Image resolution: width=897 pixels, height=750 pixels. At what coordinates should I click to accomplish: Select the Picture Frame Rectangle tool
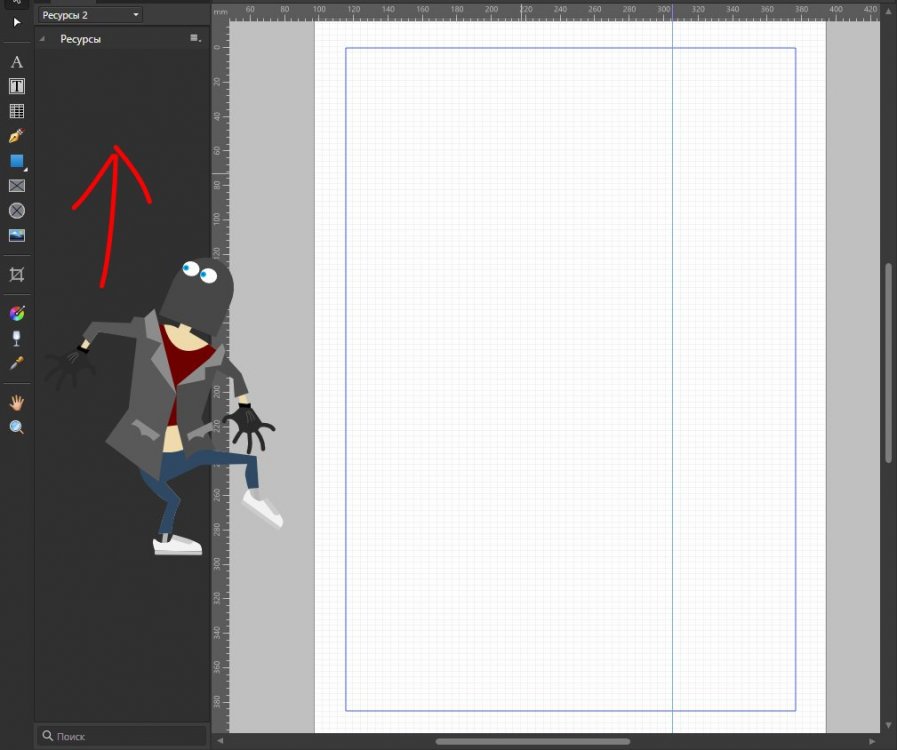click(x=17, y=186)
